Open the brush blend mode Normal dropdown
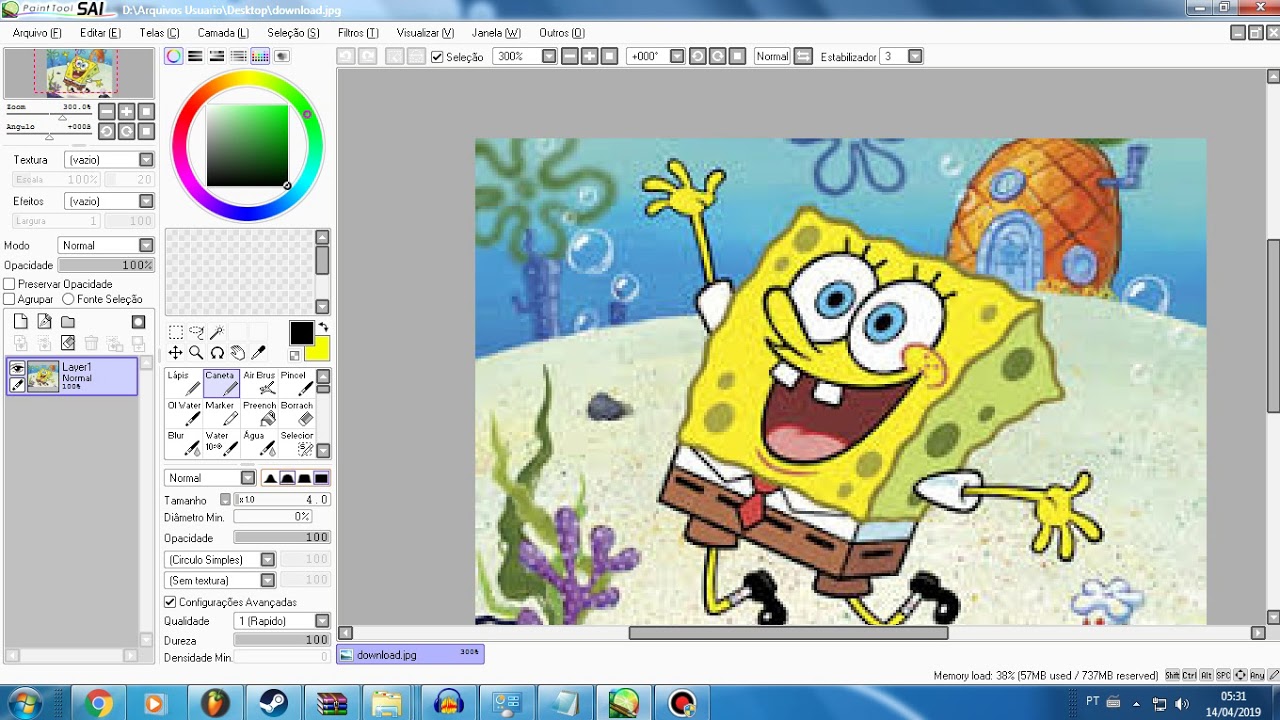 tap(210, 478)
